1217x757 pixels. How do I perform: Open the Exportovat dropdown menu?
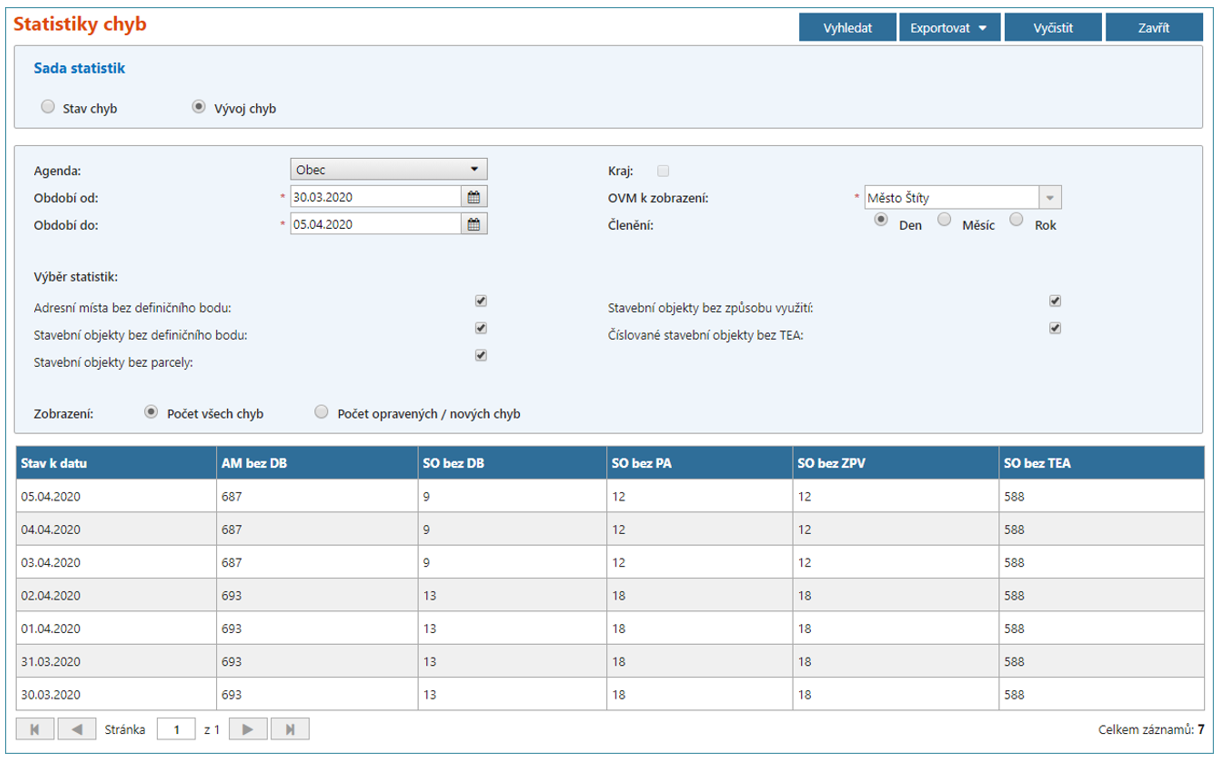coord(949,28)
